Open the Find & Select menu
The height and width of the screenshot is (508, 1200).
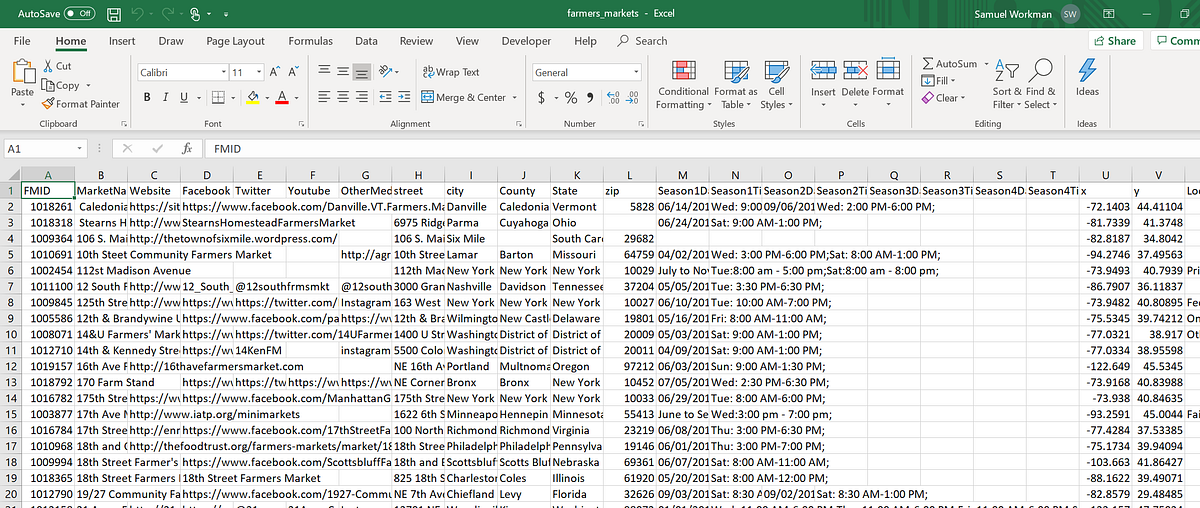(x=1040, y=84)
